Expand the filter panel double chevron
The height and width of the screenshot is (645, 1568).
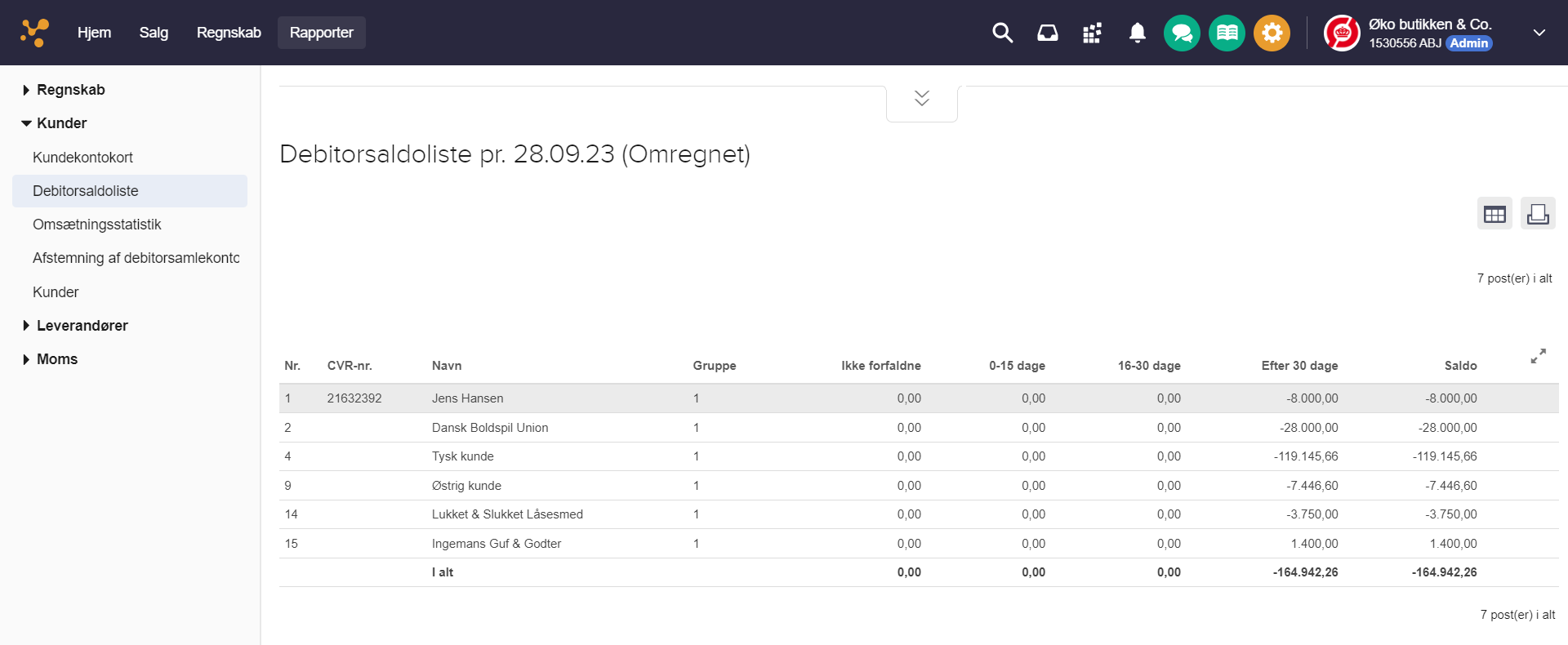[921, 99]
